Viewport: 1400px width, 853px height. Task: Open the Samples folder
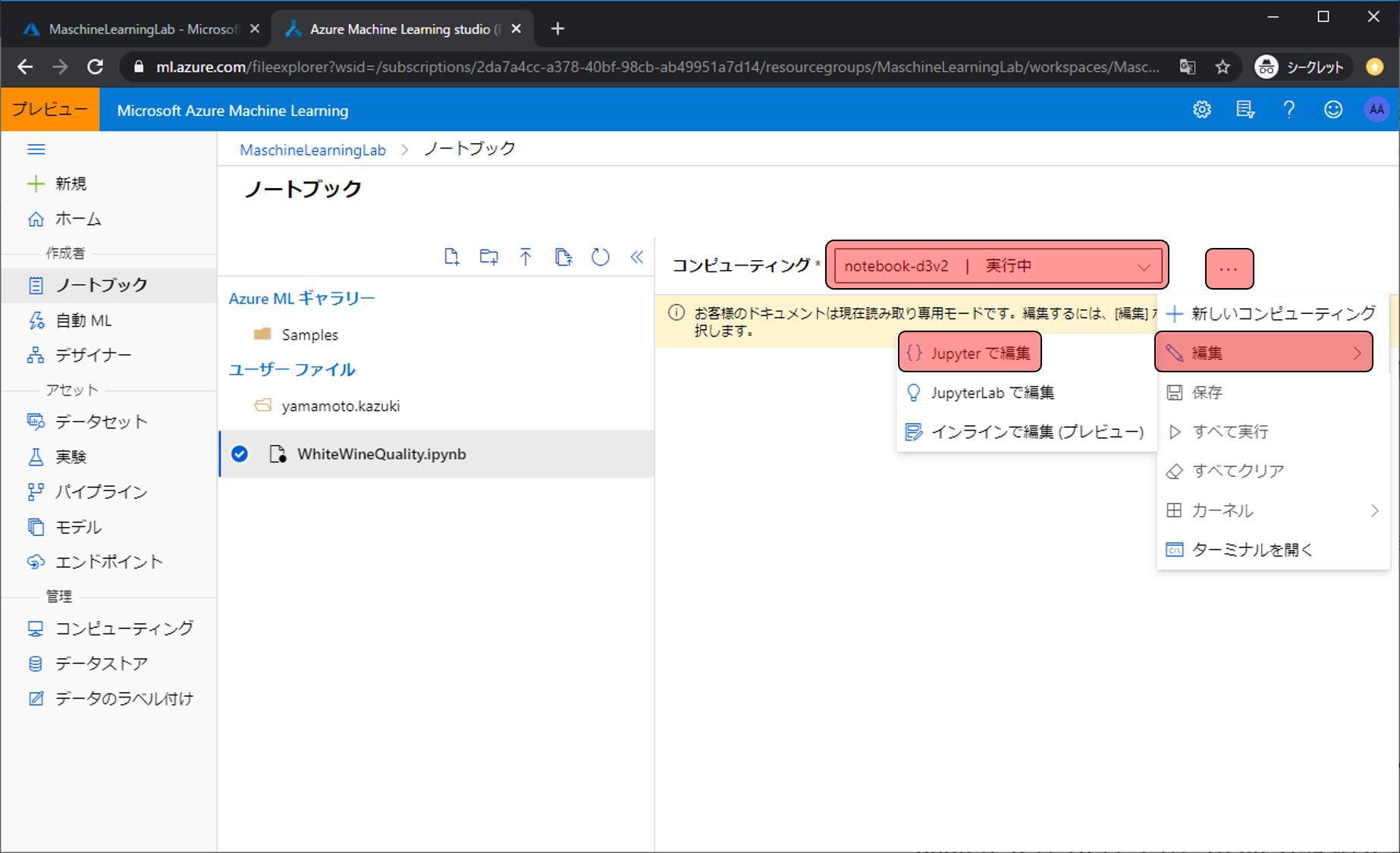tap(309, 334)
